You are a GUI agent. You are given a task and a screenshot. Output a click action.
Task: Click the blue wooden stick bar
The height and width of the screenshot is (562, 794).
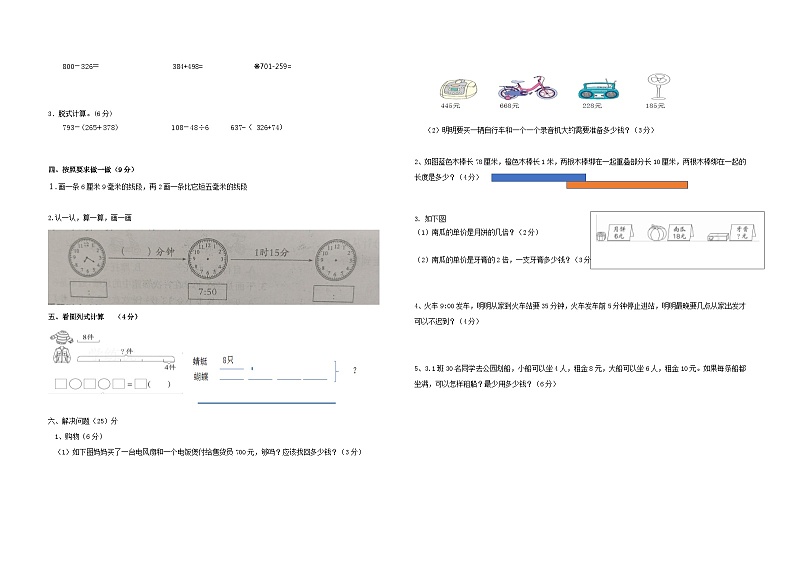pos(538,177)
